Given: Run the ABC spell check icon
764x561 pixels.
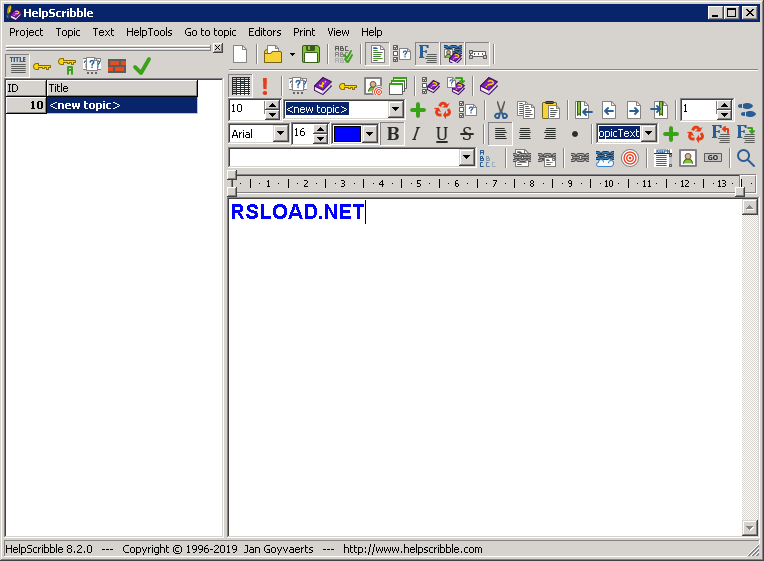Looking at the screenshot, I should tap(343, 54).
